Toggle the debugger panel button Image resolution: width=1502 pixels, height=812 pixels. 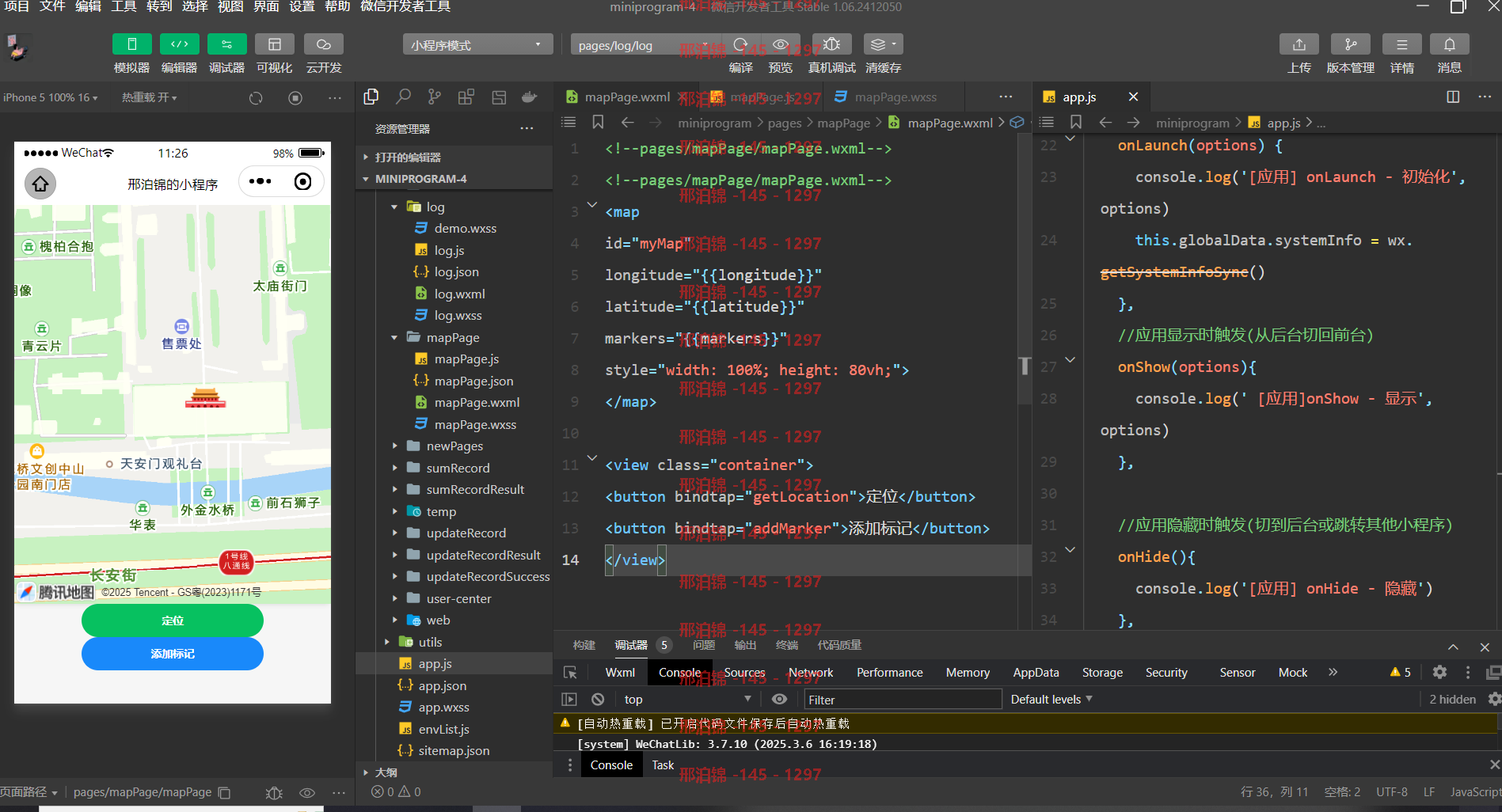pyautogui.click(x=226, y=44)
